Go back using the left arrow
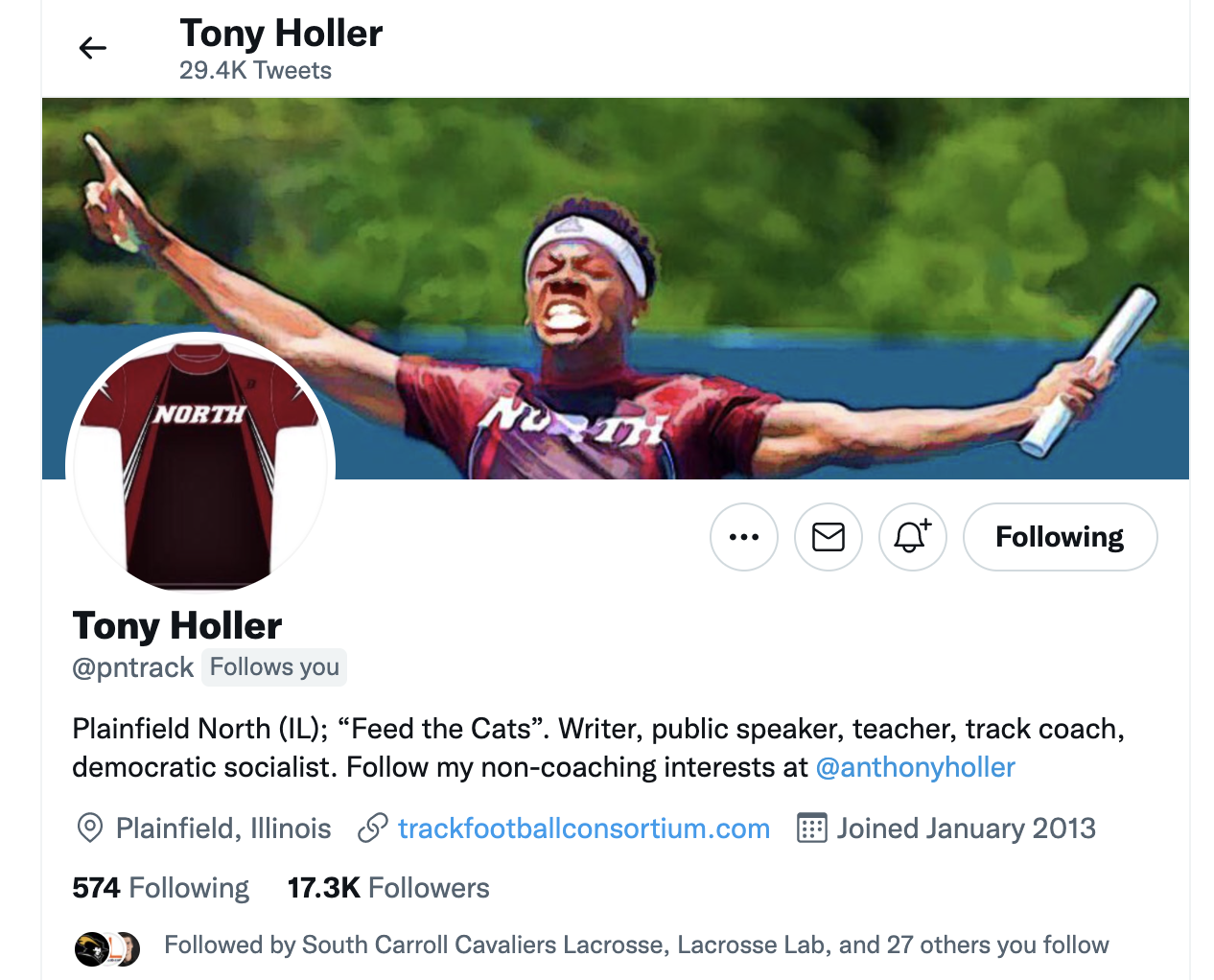Image resolution: width=1214 pixels, height=980 pixels. coord(93,48)
